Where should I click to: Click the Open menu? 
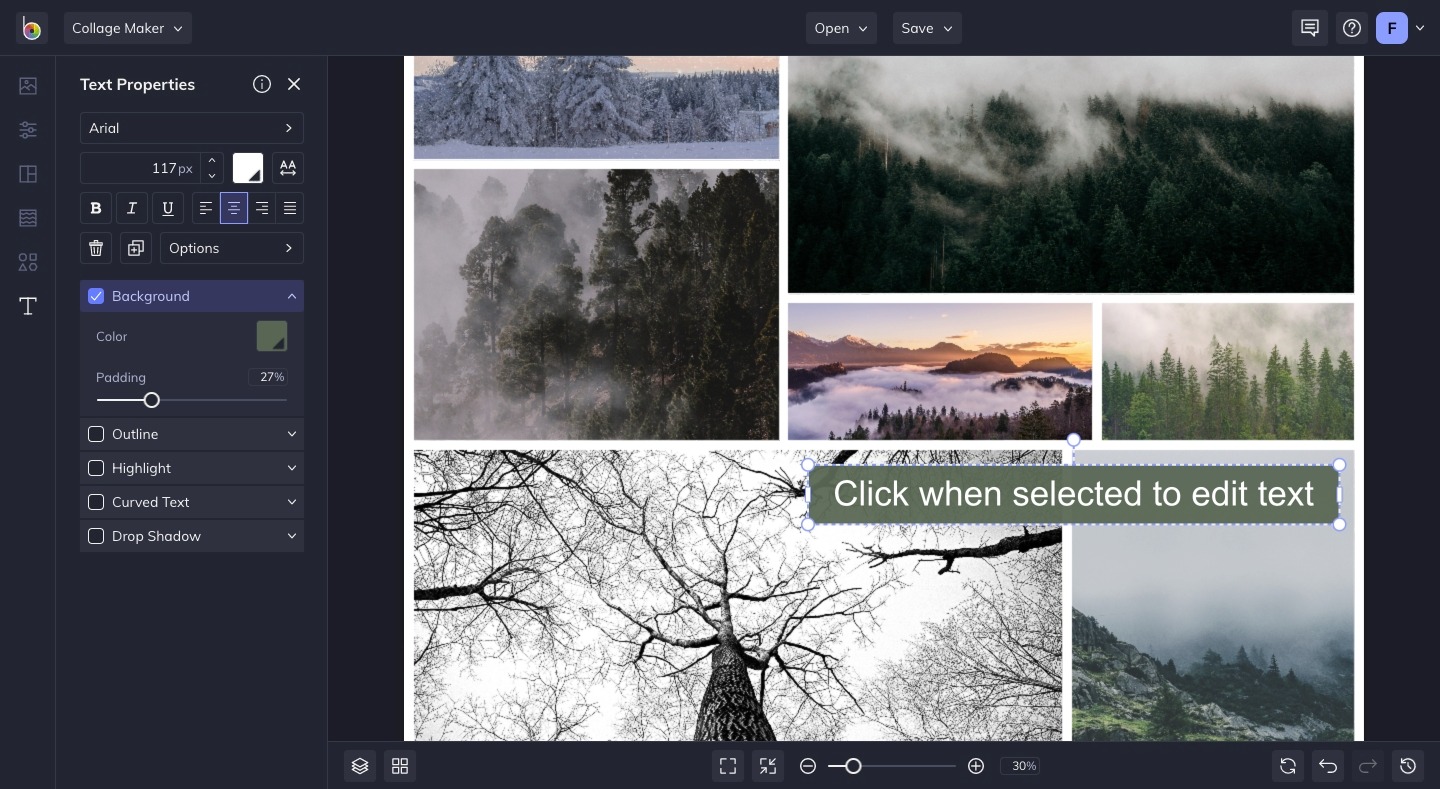click(x=841, y=28)
